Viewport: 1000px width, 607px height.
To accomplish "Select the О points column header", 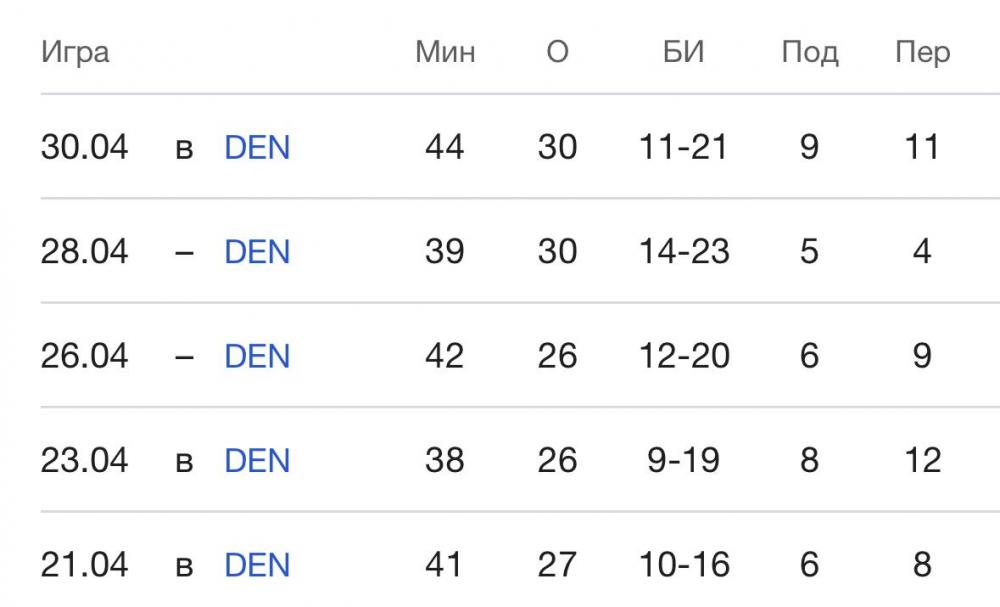I will click(x=557, y=52).
